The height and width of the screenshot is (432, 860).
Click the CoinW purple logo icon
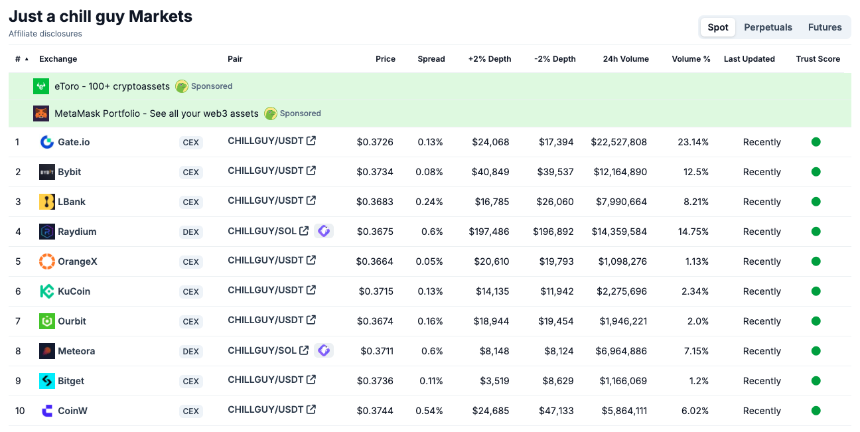click(x=47, y=411)
